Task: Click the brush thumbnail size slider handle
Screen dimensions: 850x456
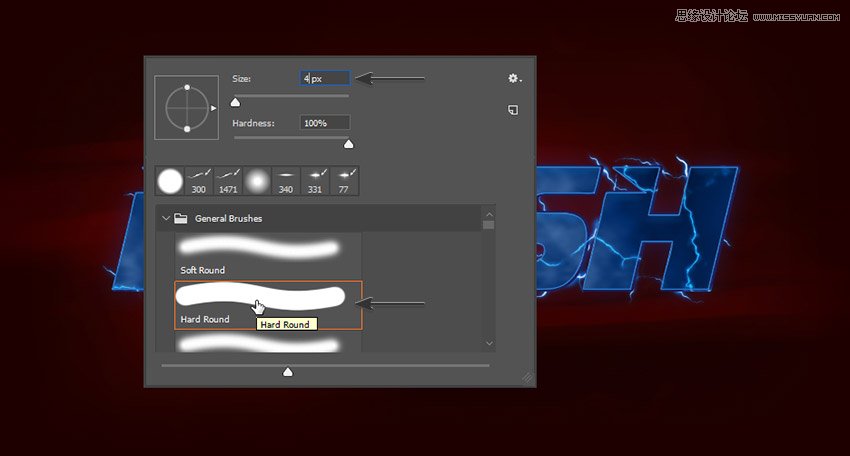Action: (x=288, y=372)
